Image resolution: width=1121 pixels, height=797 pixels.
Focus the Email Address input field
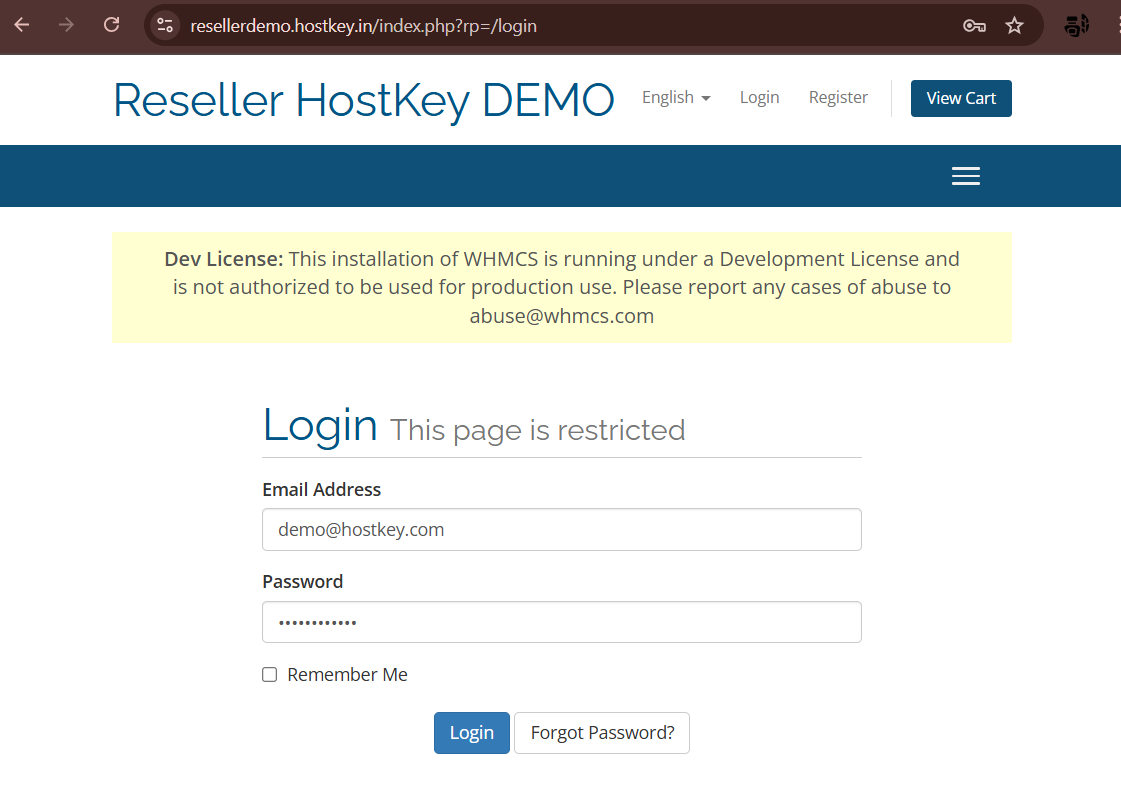click(x=561, y=530)
